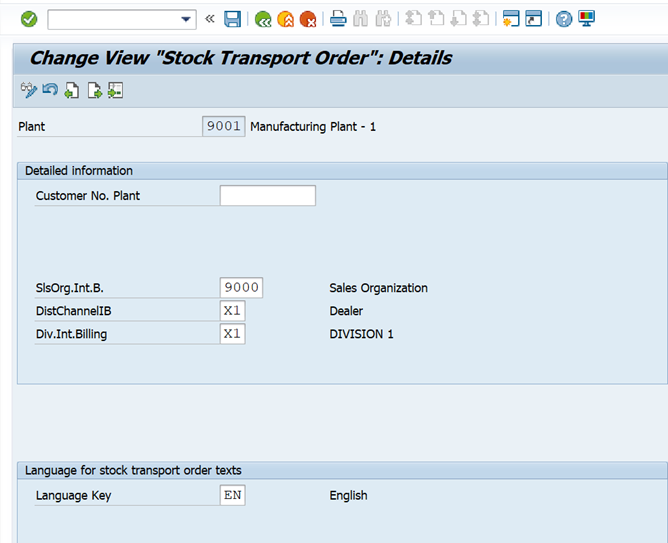The height and width of the screenshot is (543, 668).
Task: Click the "Detailed information" group header
Action: point(79,171)
